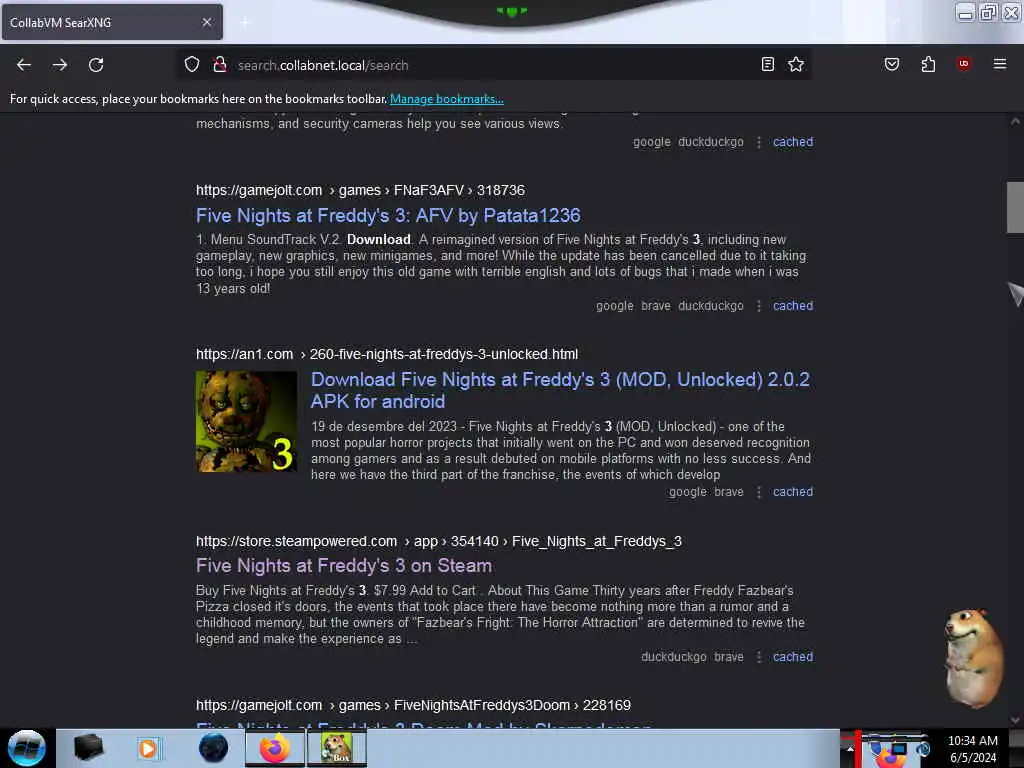Image resolution: width=1024 pixels, height=768 pixels.
Task: Show hidden system tray icons arrow
Action: pyautogui.click(x=850, y=748)
